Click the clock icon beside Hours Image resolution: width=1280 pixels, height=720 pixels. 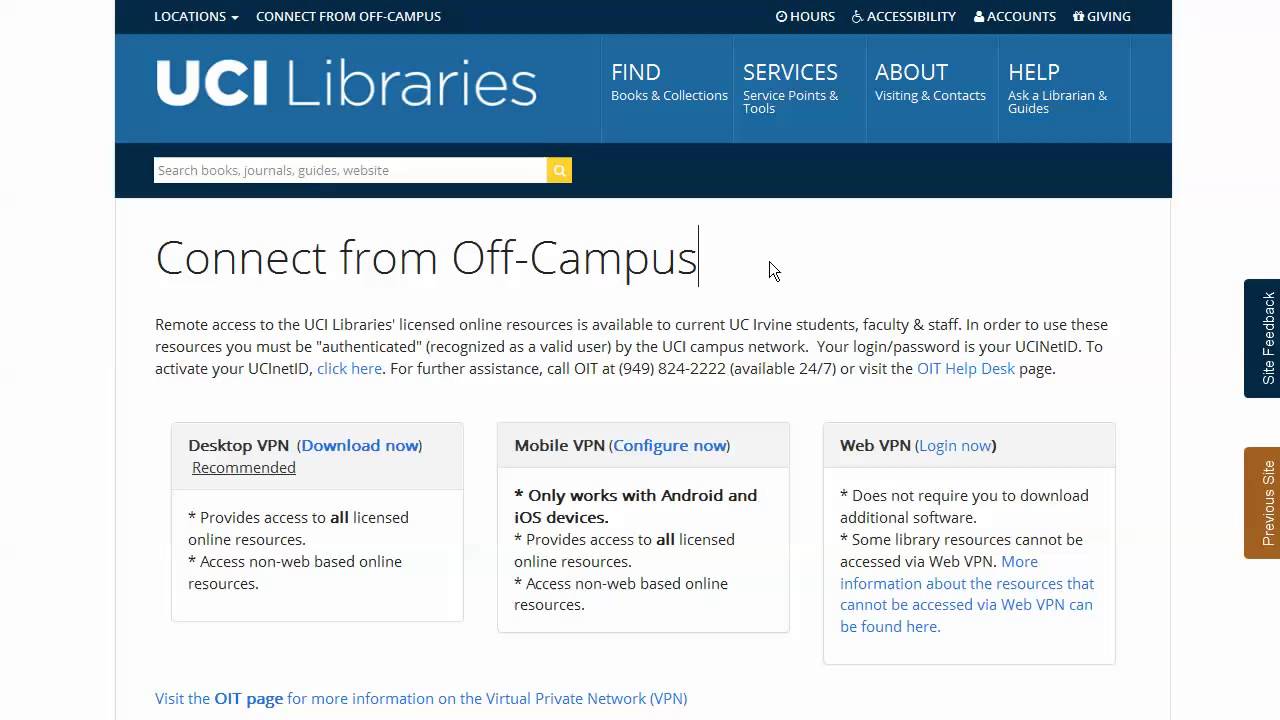pos(781,16)
